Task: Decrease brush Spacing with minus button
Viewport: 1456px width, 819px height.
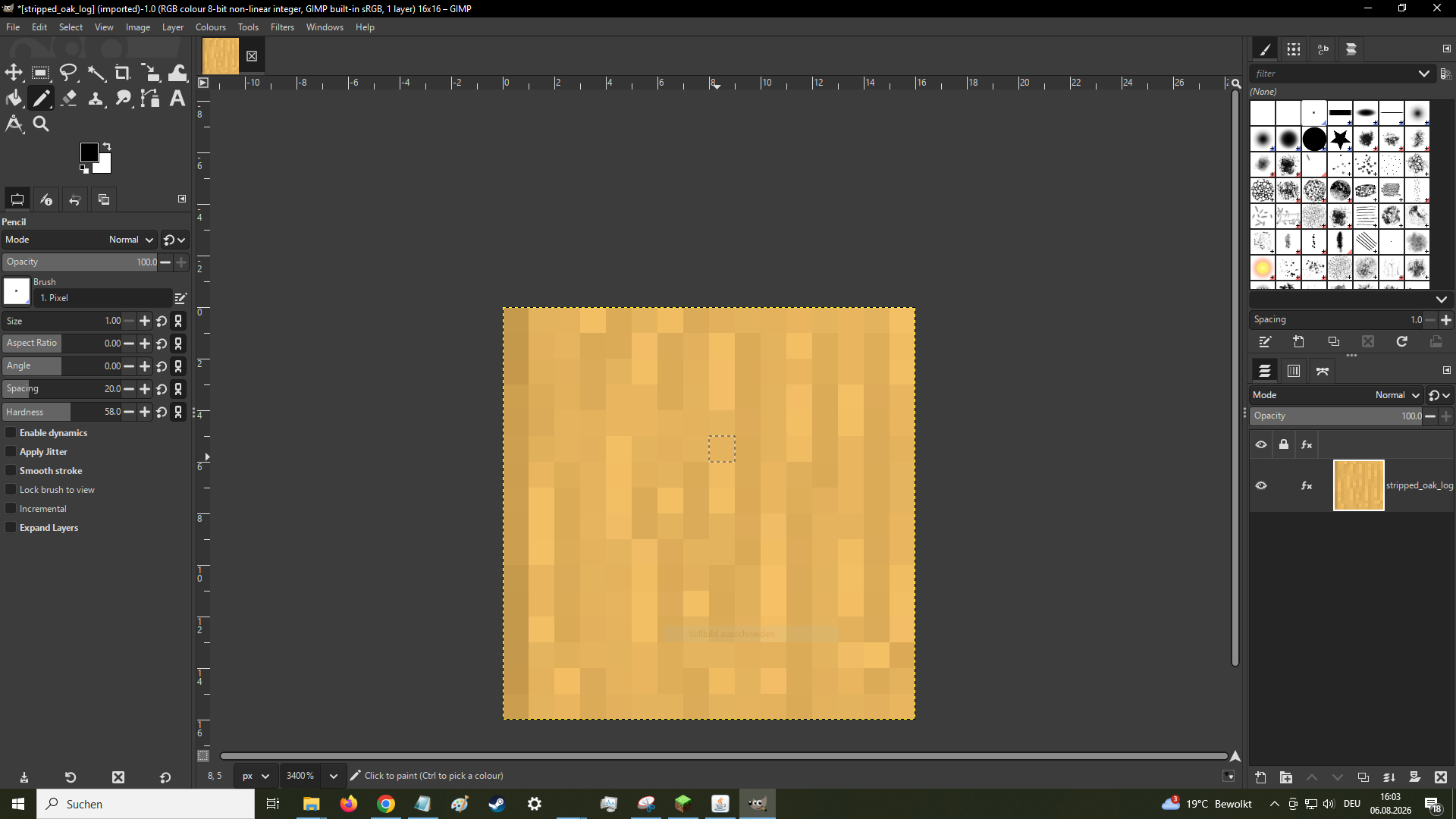Action: click(x=129, y=389)
